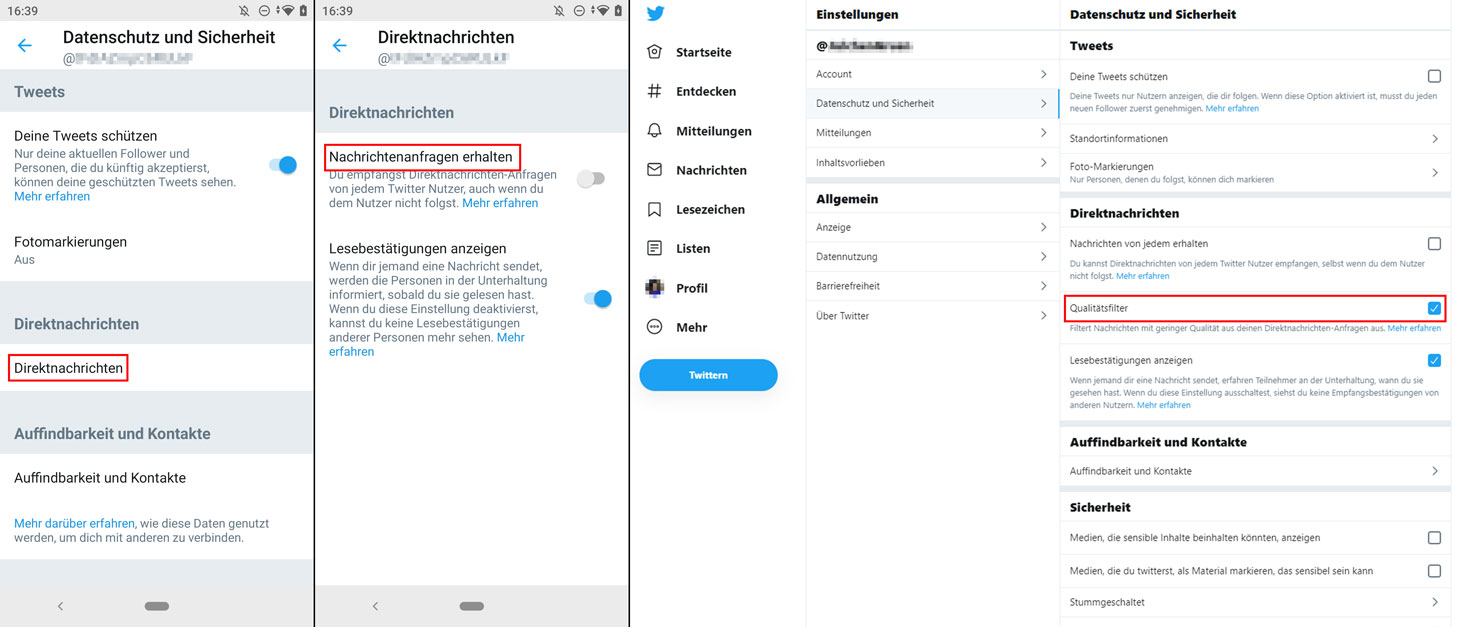Expand Foto-Markierungen settings chevron

[x=1435, y=172]
